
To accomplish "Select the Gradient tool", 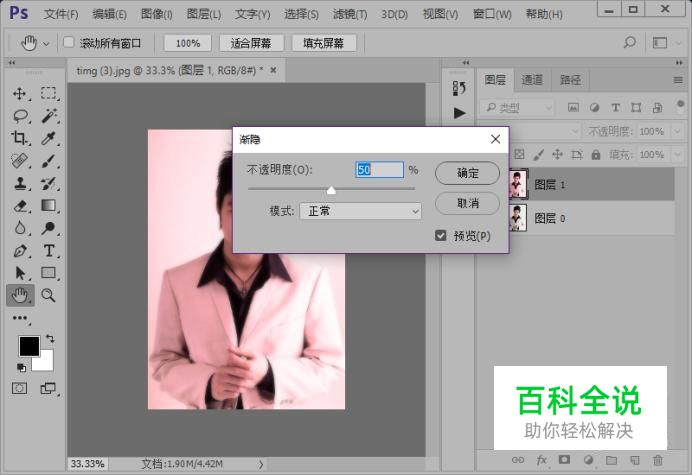I will click(x=49, y=205).
